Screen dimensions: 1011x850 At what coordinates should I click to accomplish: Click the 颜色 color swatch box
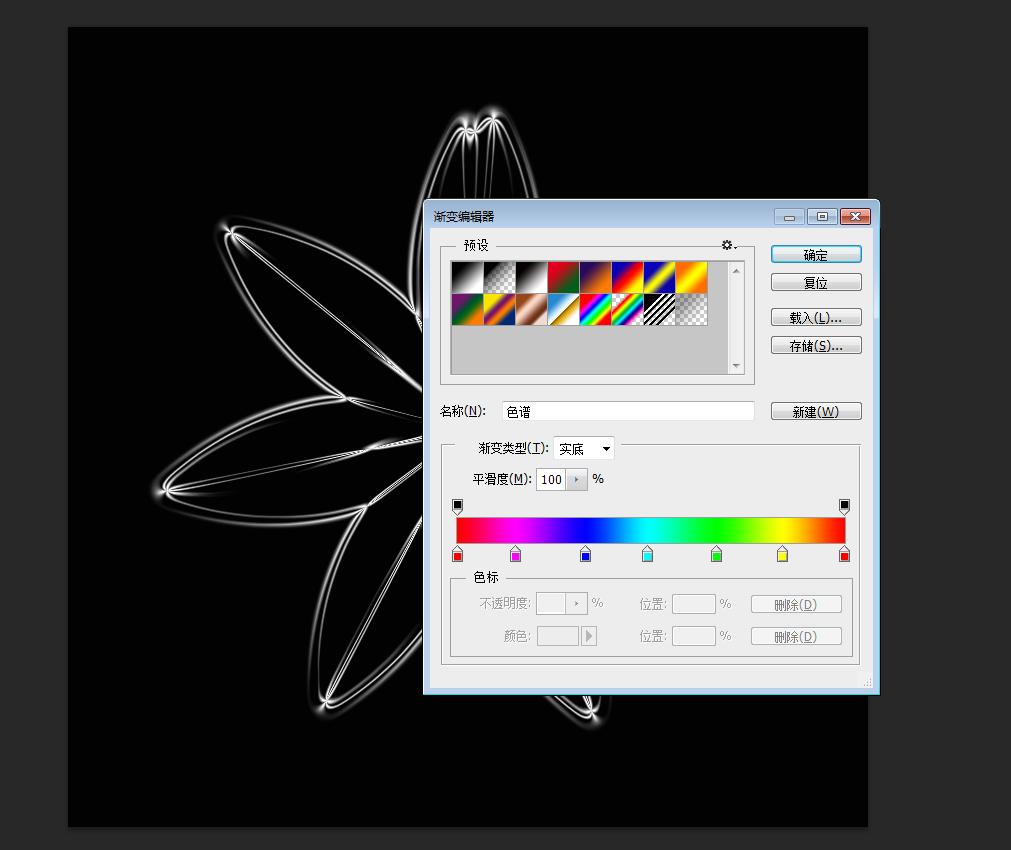558,636
